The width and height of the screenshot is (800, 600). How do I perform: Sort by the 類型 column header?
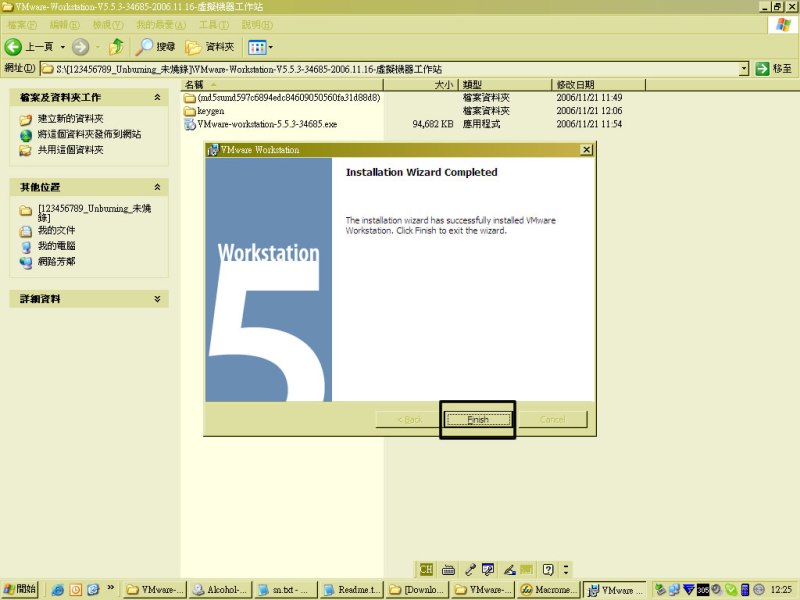[x=505, y=85]
